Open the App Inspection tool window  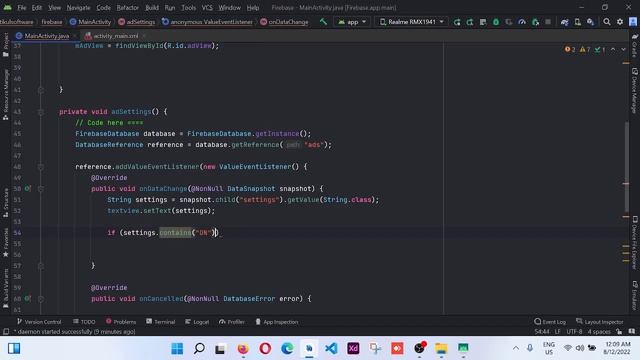pyautogui.click(x=277, y=322)
